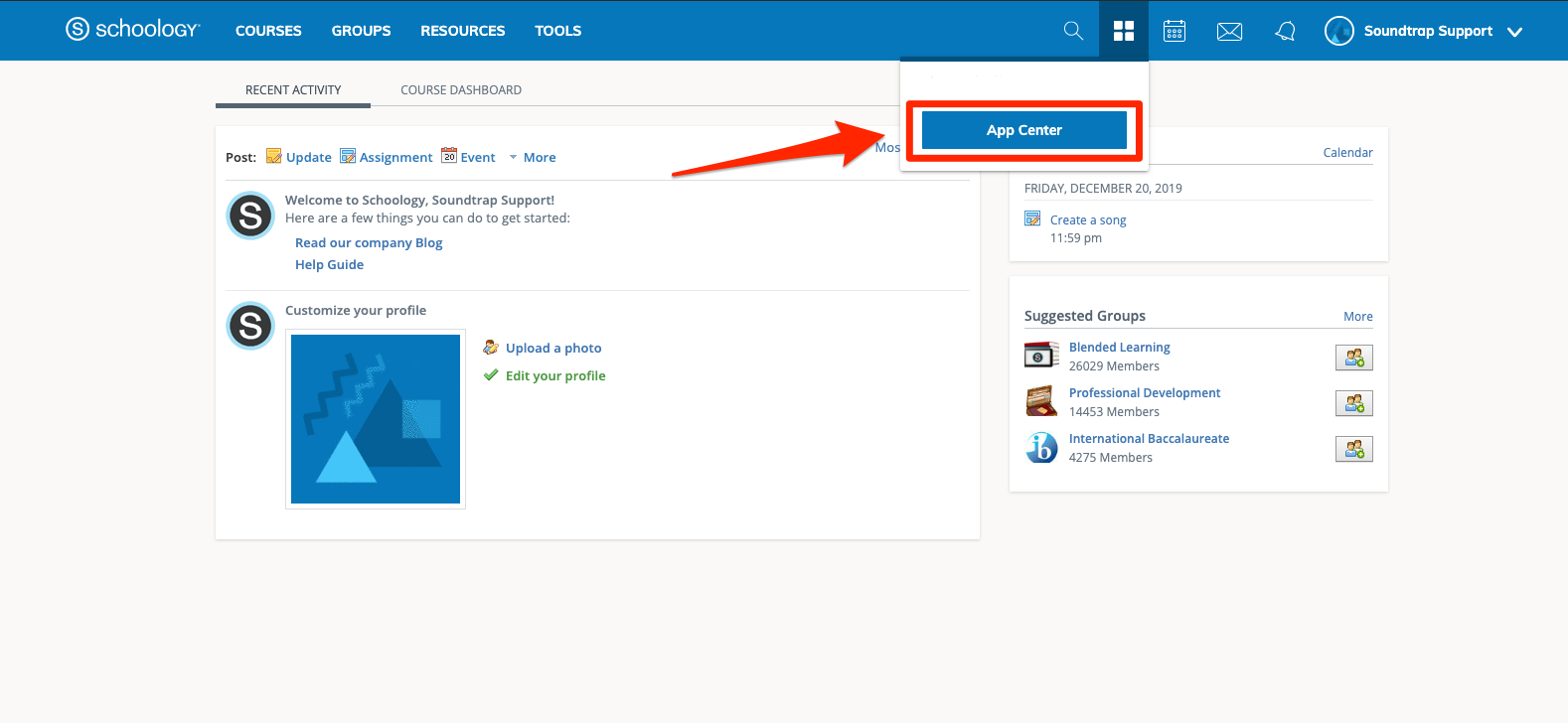Open Read our company Blog link

(x=369, y=242)
